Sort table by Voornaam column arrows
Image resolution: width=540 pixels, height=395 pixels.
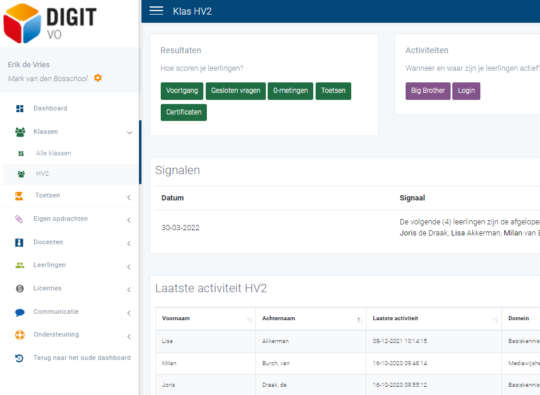(249, 320)
